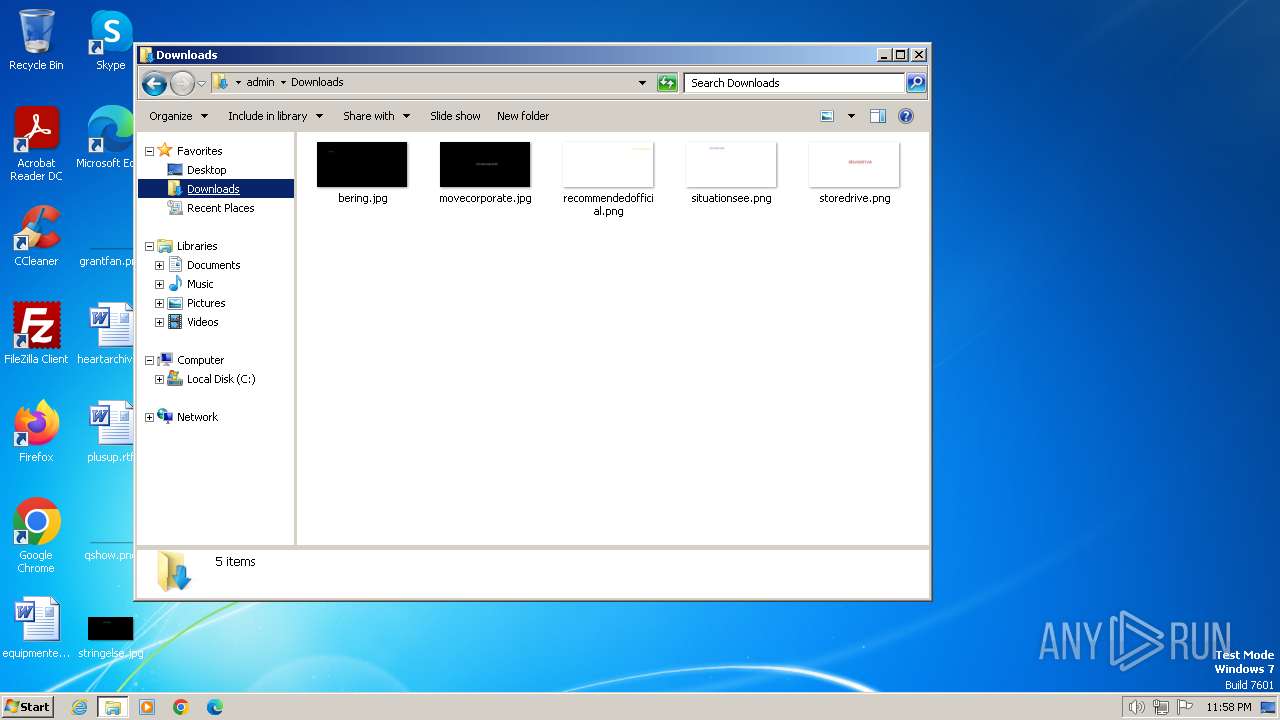Viewport: 1280px width, 720px height.
Task: Open the Share with menu
Action: 376,116
